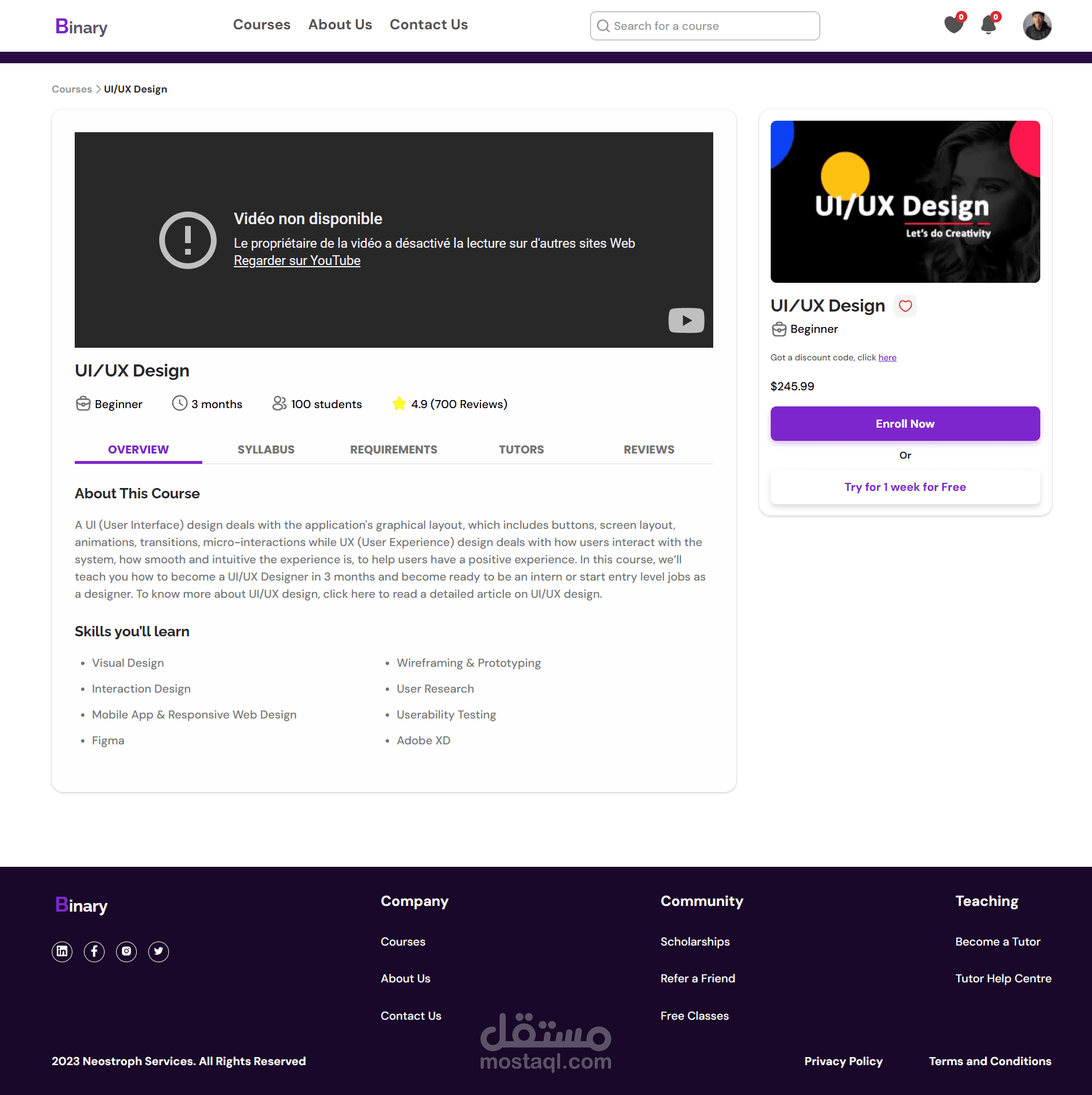Open Contact Us in top navigation
The width and height of the screenshot is (1092, 1095).
click(429, 25)
